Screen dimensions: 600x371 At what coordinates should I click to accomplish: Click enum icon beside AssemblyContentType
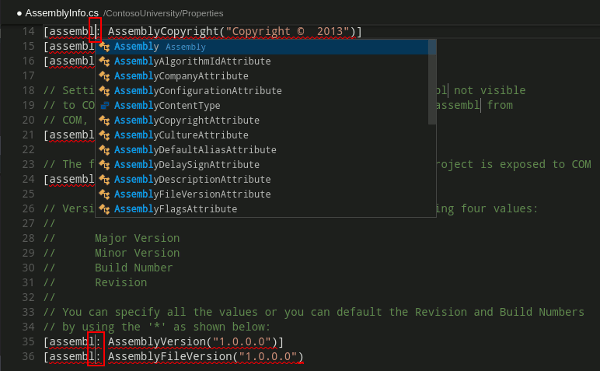[104, 106]
